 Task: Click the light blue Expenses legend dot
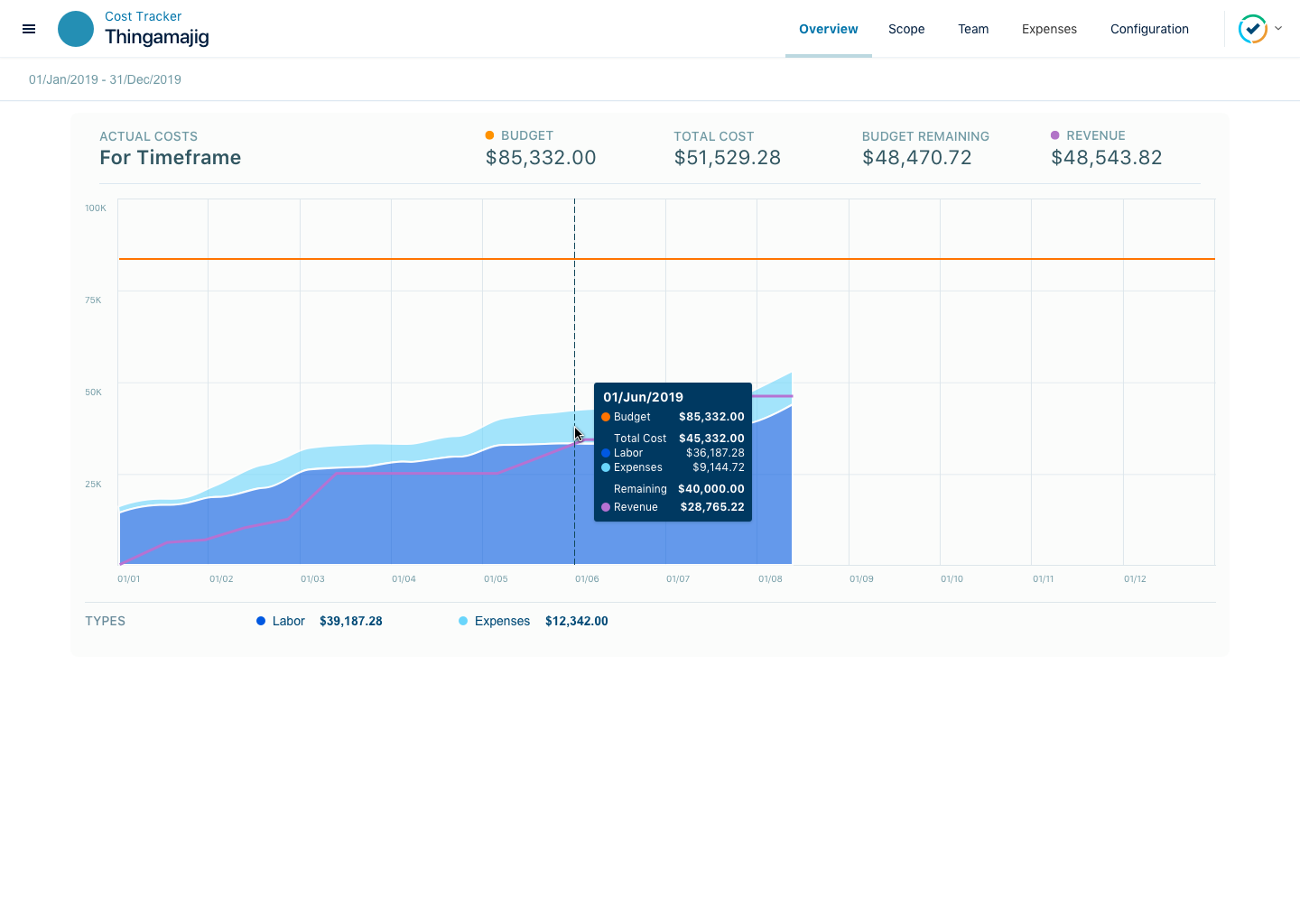tap(463, 621)
